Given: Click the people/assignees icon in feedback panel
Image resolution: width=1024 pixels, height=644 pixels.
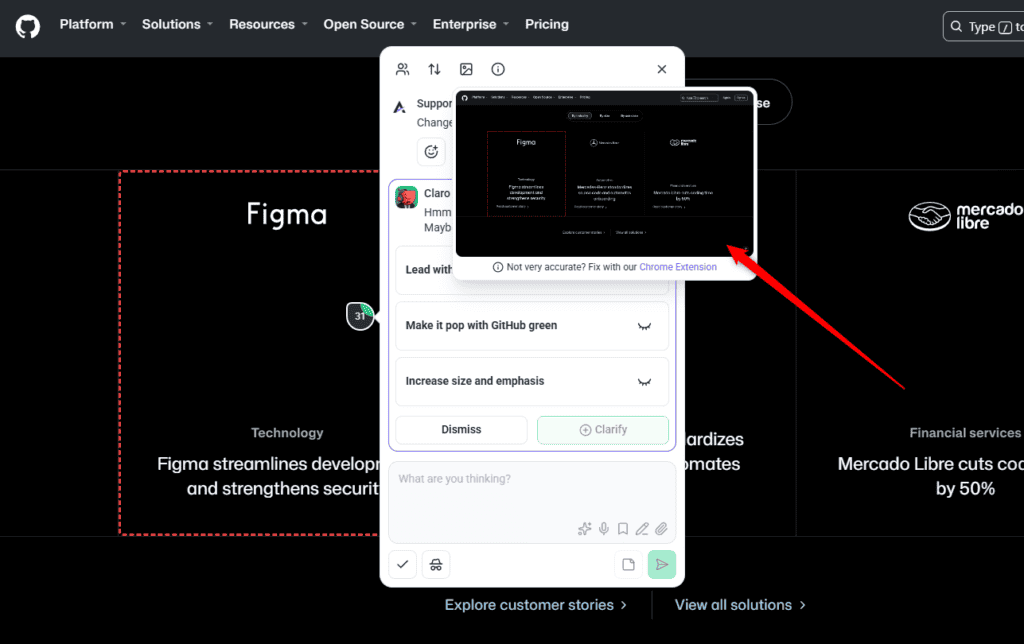Looking at the screenshot, I should click(x=402, y=69).
